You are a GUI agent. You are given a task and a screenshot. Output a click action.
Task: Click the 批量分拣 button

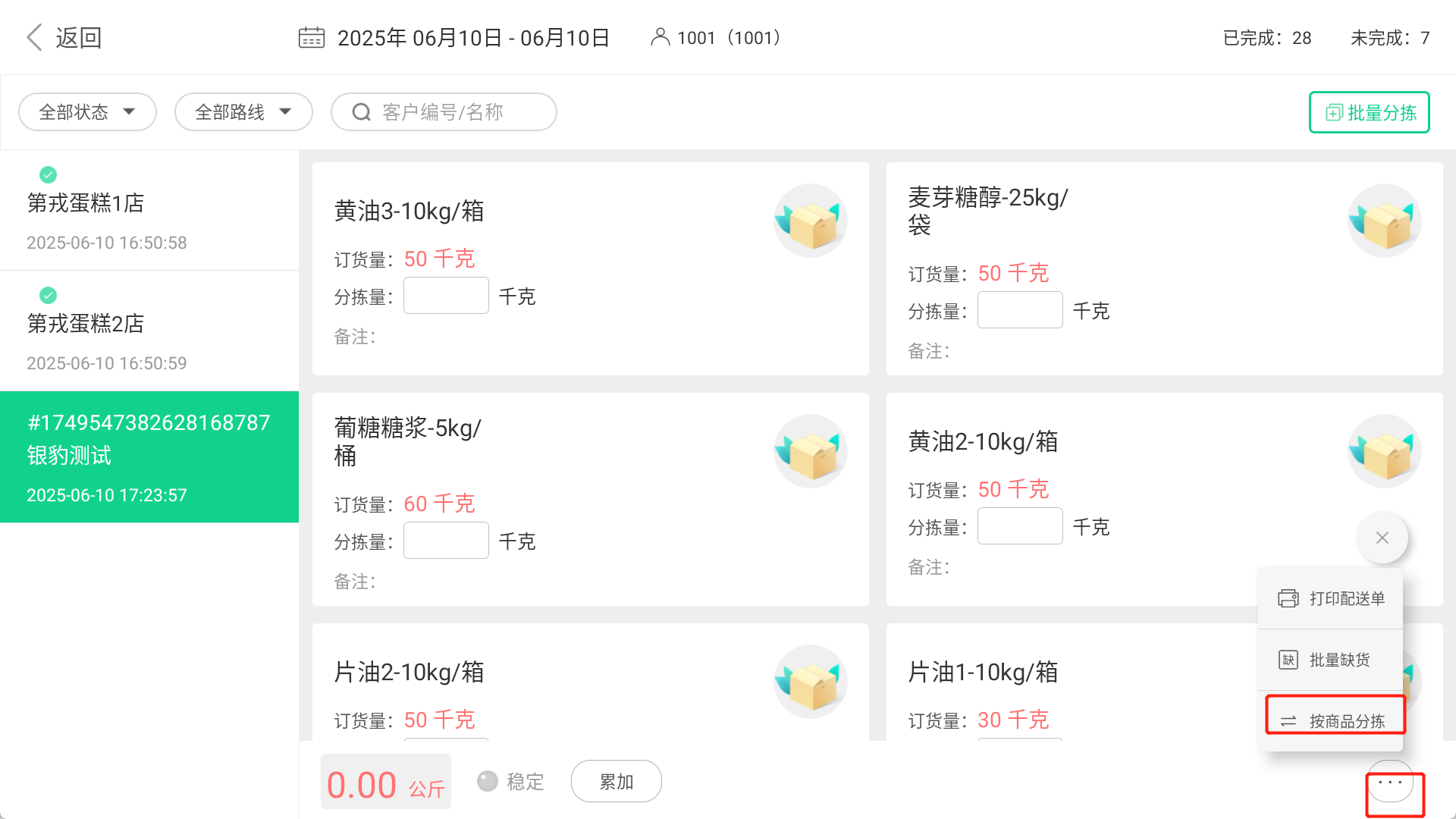1369,112
